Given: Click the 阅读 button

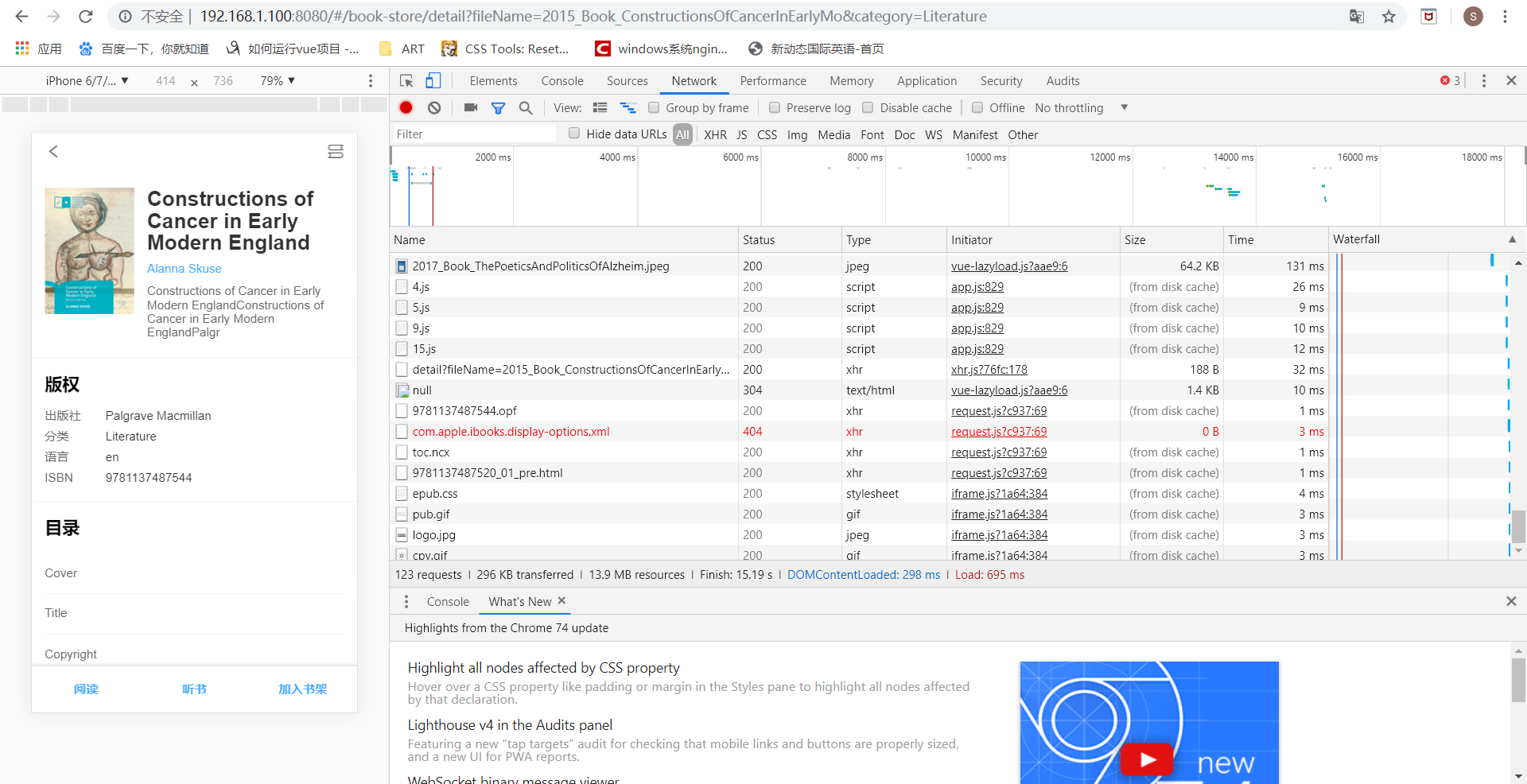Looking at the screenshot, I should (86, 689).
